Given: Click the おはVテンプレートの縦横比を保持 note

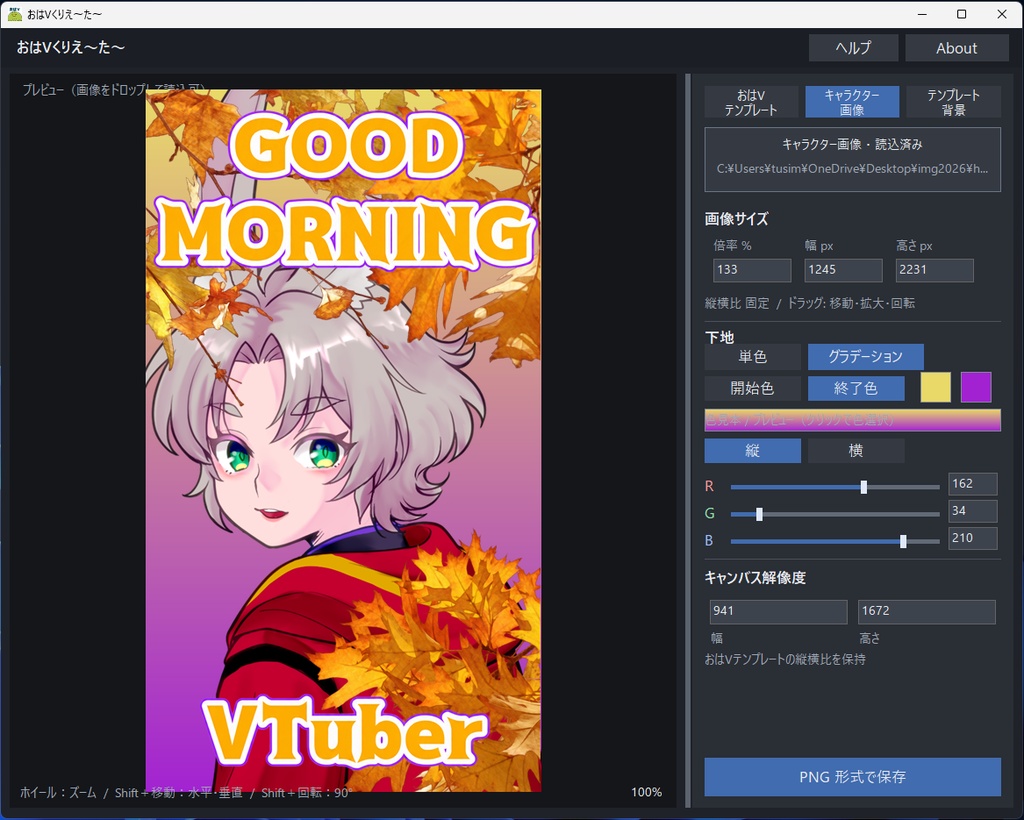Looking at the screenshot, I should coord(785,659).
